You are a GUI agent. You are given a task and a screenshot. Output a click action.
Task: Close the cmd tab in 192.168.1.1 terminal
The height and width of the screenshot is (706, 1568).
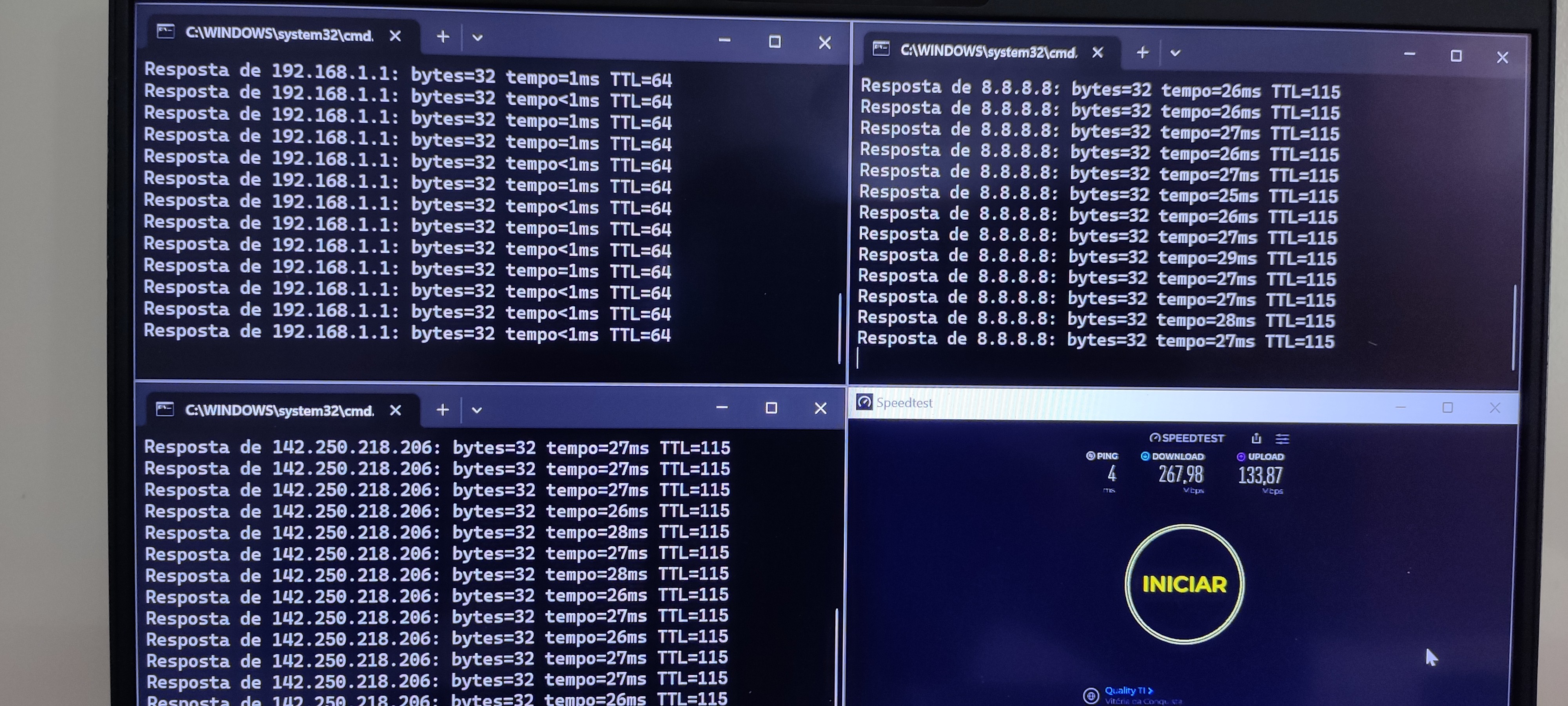pos(395,36)
